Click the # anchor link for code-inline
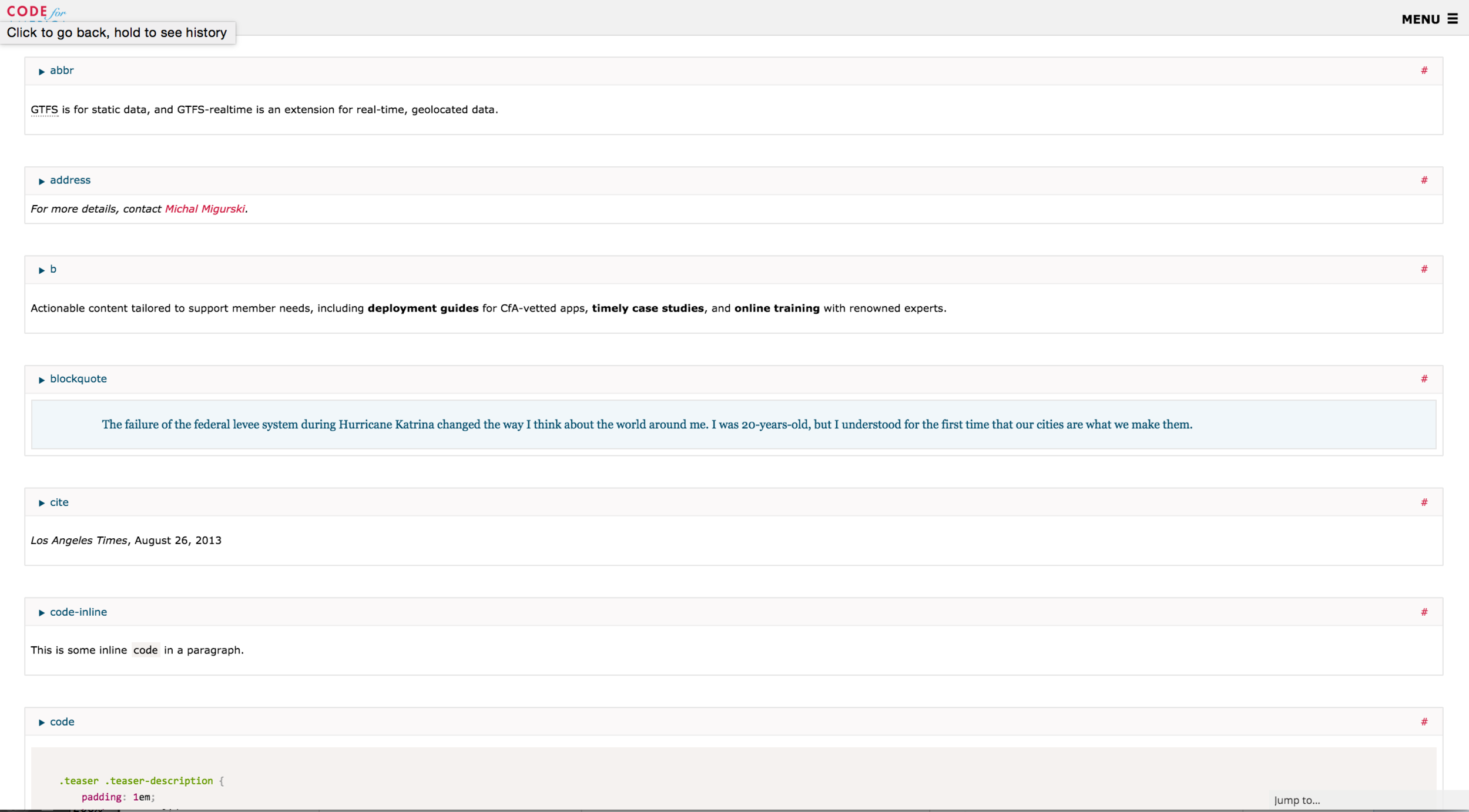Viewport: 1469px width, 812px height. click(1424, 612)
